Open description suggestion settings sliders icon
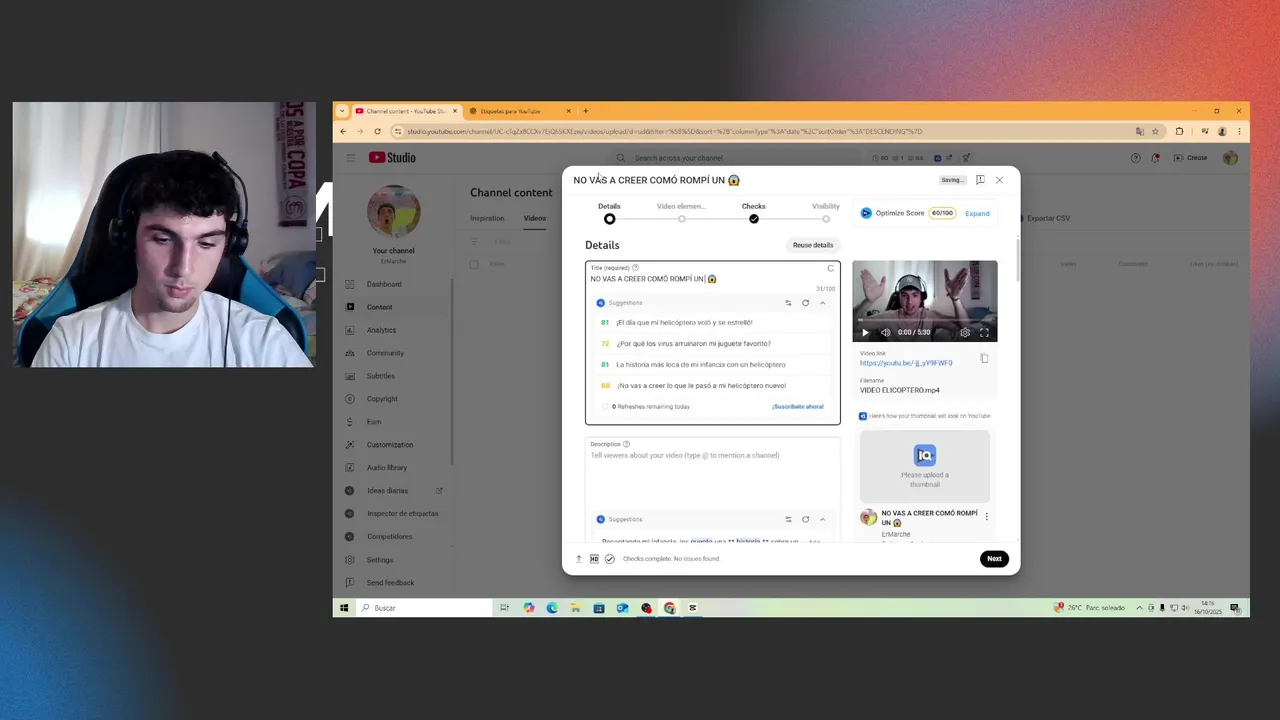The image size is (1280, 720). point(788,519)
